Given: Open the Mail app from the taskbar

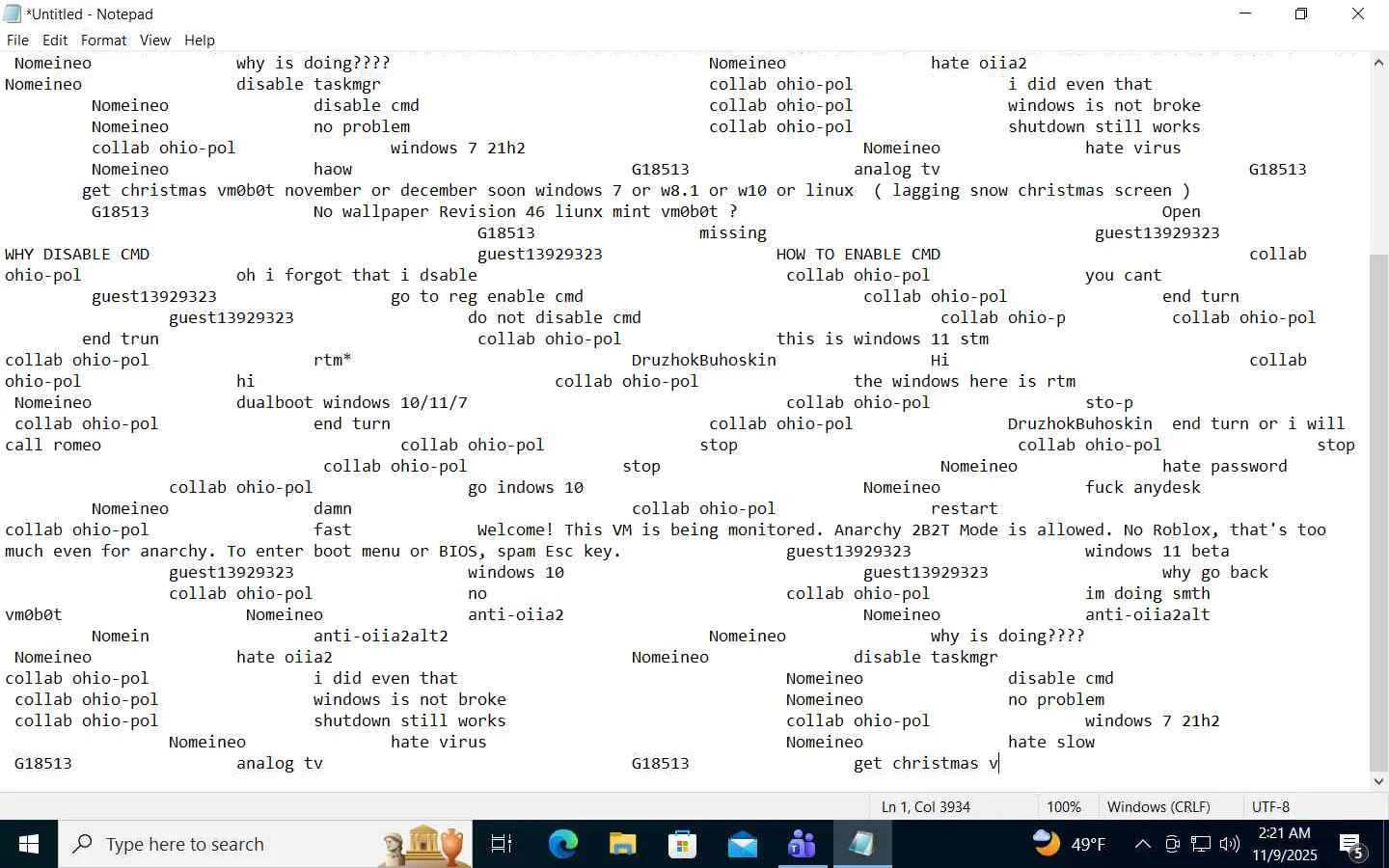Looking at the screenshot, I should (x=743, y=845).
